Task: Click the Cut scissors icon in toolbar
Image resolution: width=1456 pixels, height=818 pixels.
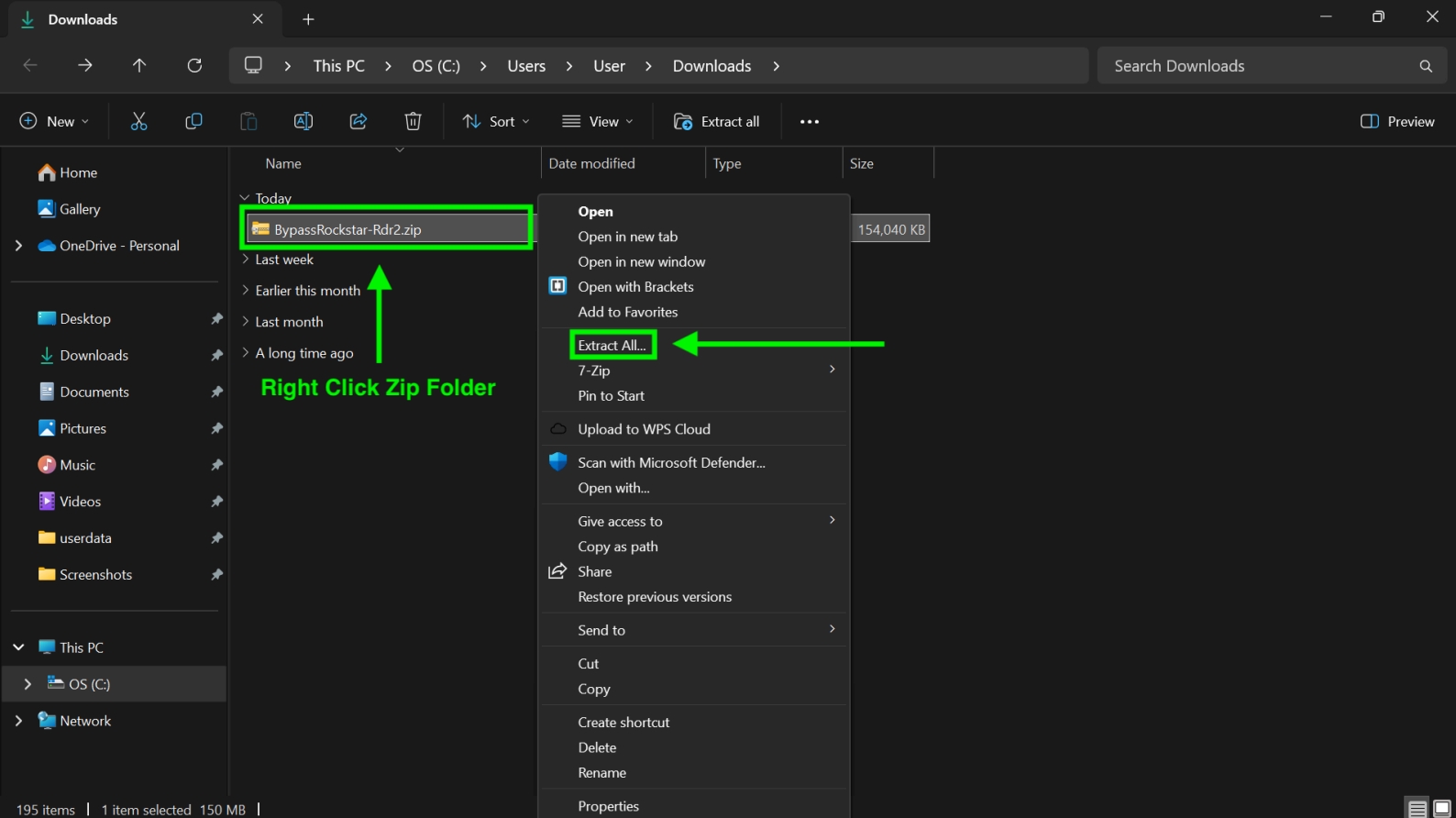Action: coord(138,121)
